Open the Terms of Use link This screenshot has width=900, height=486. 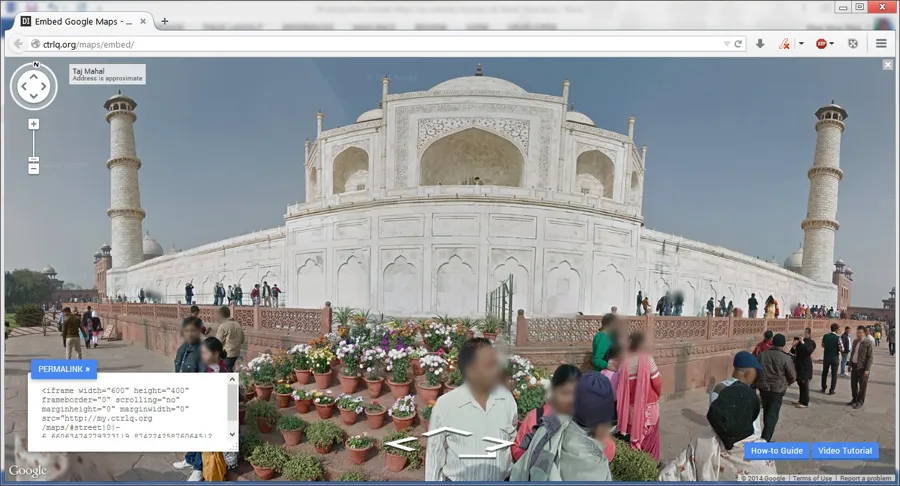pos(812,478)
